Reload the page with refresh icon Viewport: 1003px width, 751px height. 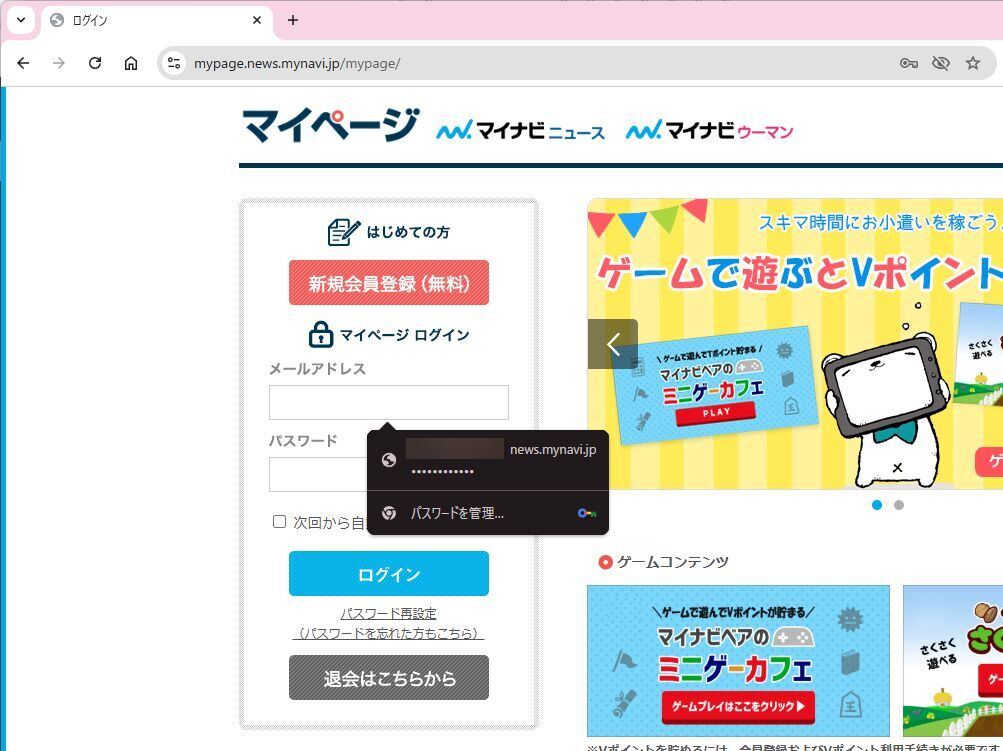[x=95, y=63]
